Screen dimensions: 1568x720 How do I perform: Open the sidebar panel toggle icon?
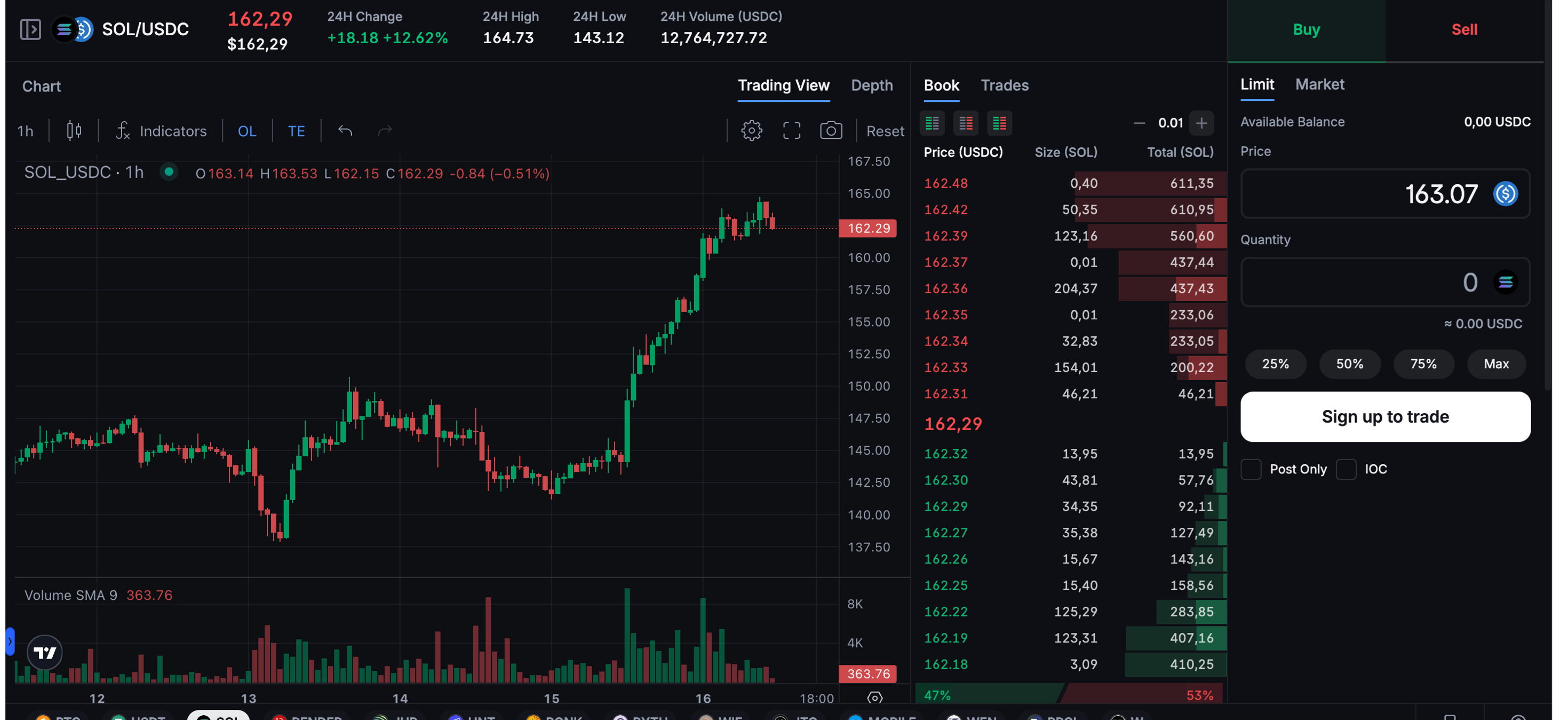(30, 29)
